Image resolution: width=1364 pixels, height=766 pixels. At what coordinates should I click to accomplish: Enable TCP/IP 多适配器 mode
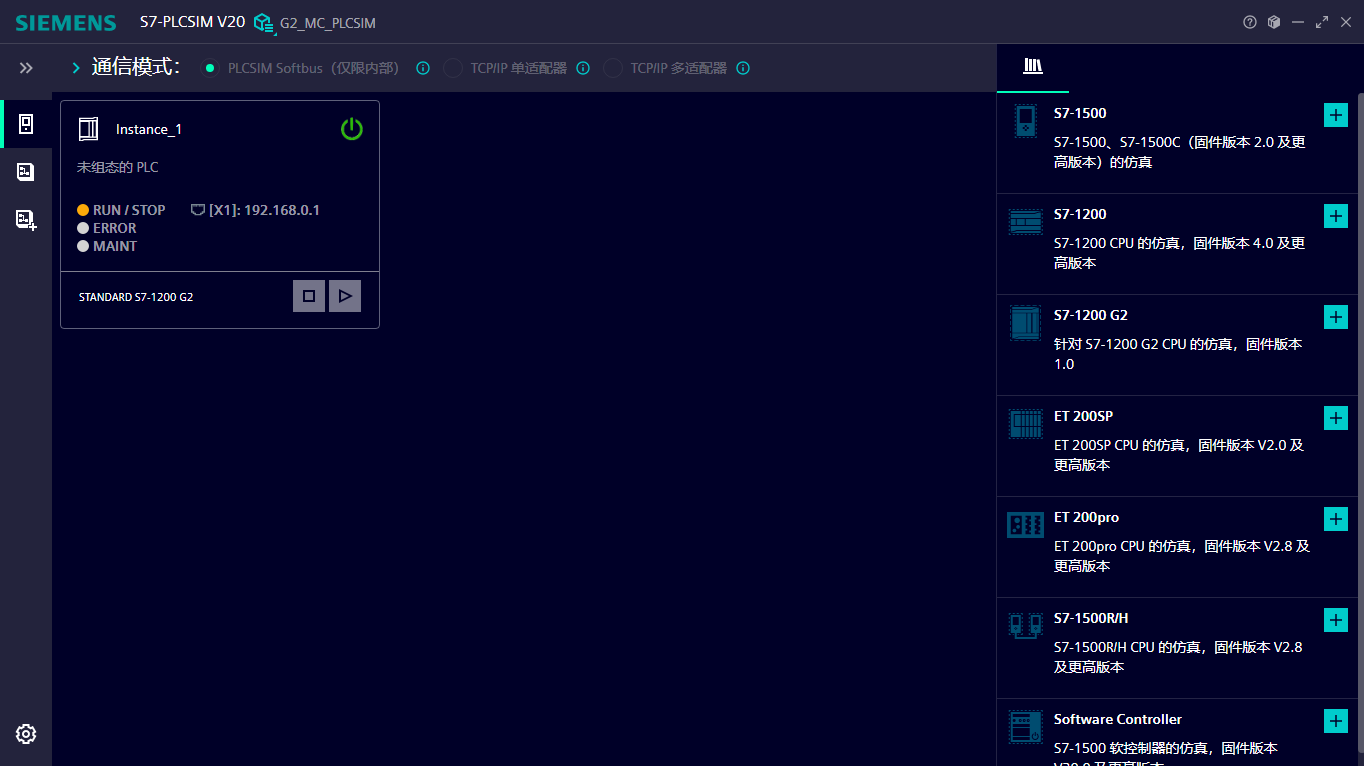612,68
